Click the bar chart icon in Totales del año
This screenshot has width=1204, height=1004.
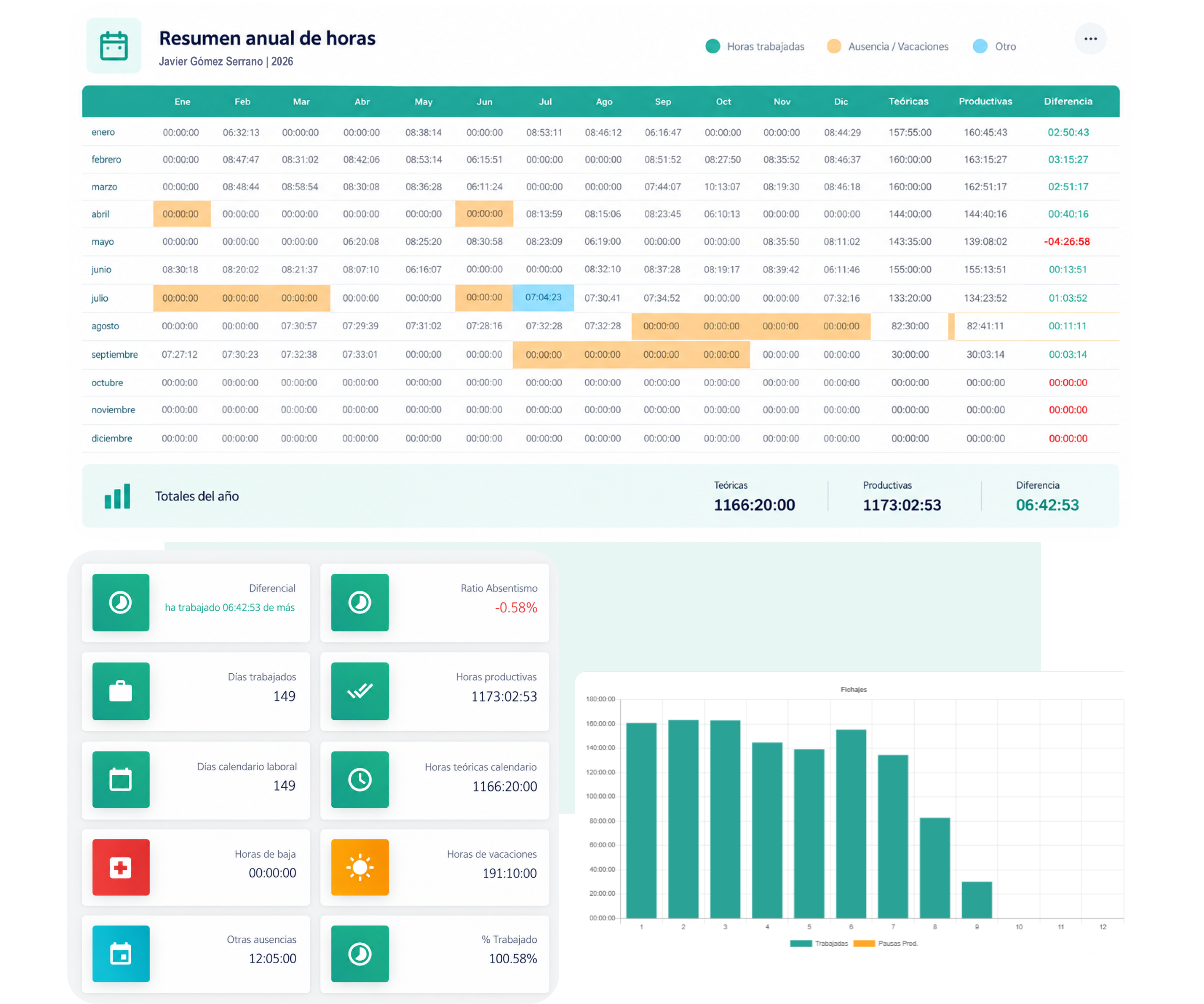tap(118, 496)
